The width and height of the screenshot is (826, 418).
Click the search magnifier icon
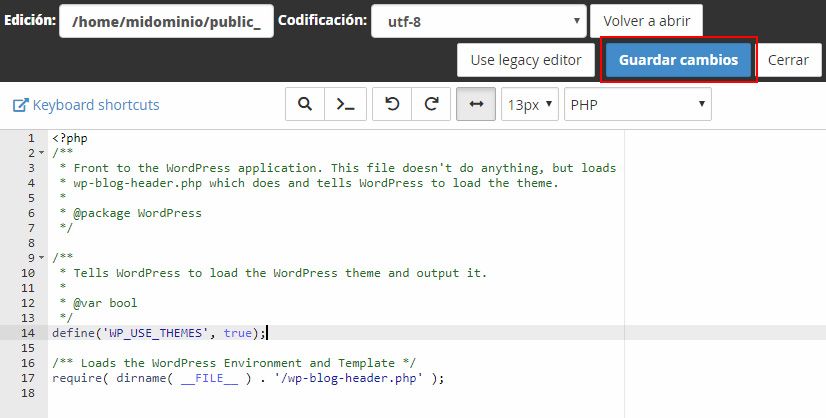point(305,104)
